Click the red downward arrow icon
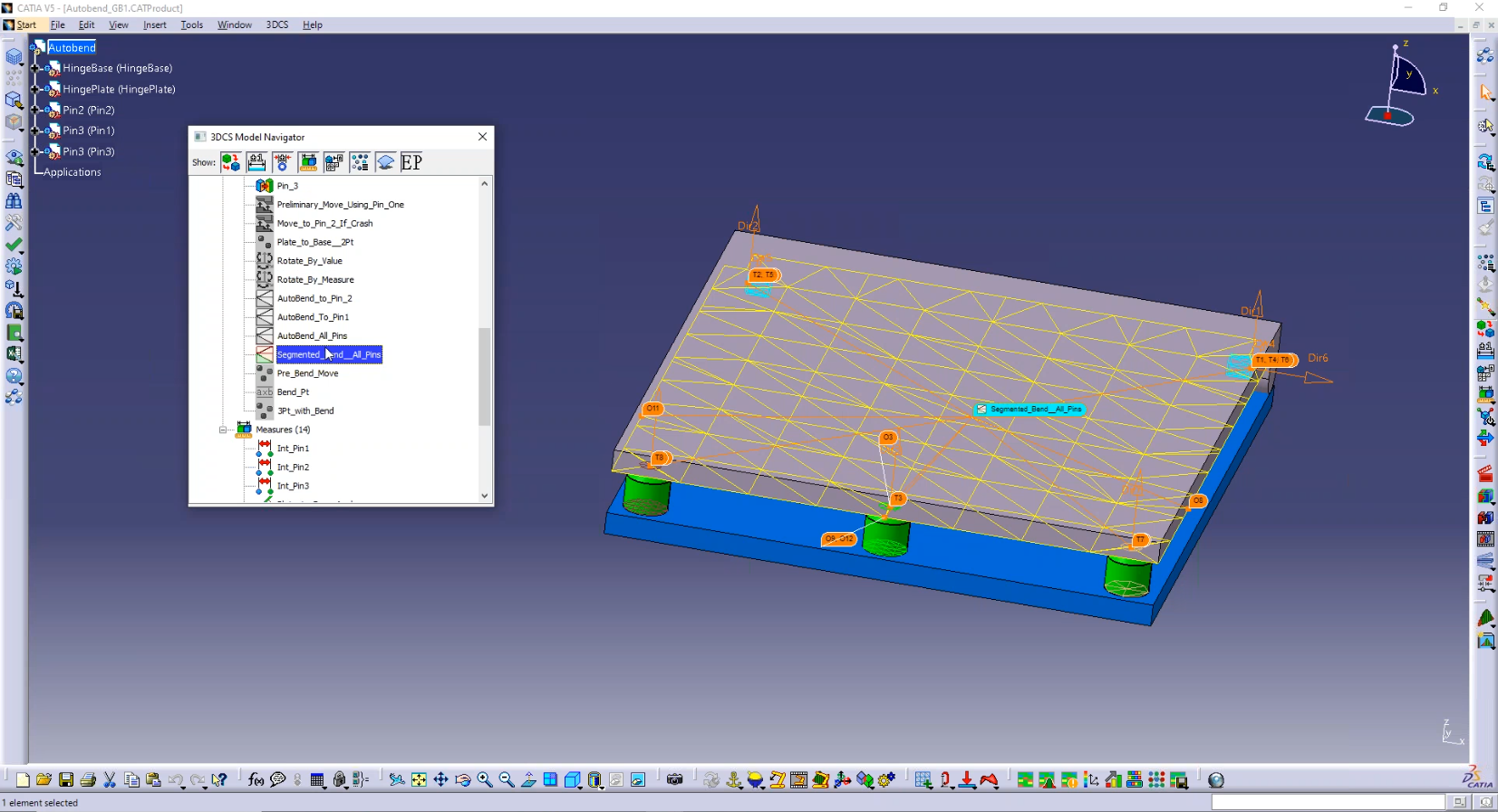Image resolution: width=1498 pixels, height=812 pixels. (967, 779)
